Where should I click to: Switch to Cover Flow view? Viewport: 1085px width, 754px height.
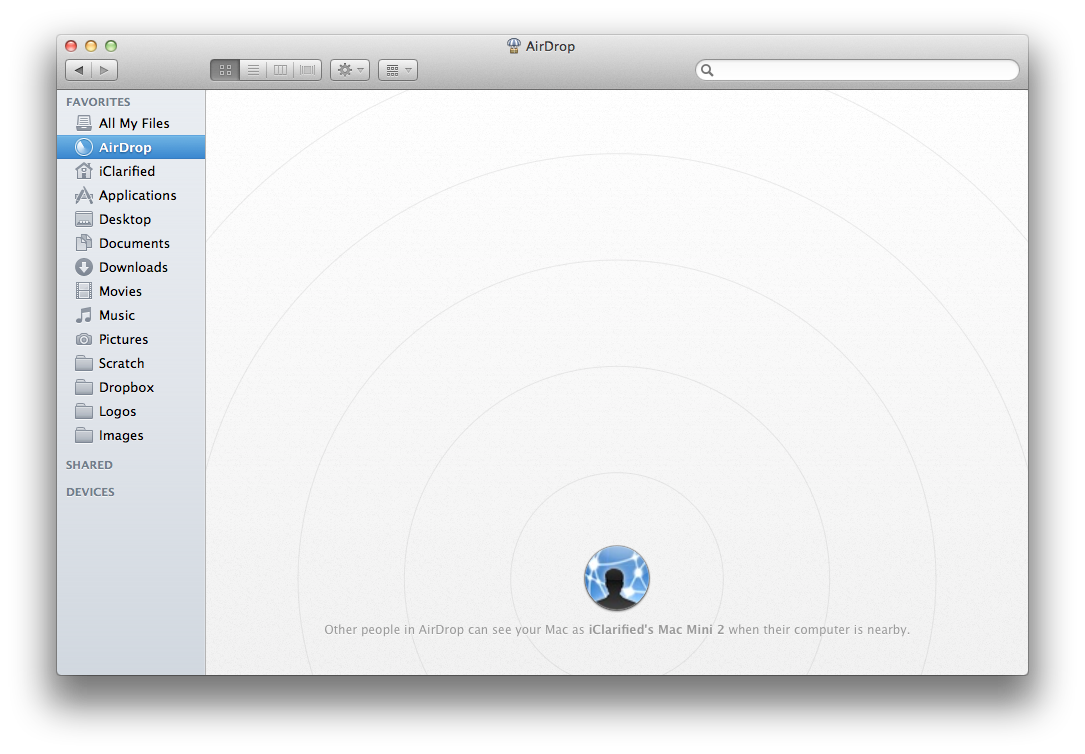point(308,70)
